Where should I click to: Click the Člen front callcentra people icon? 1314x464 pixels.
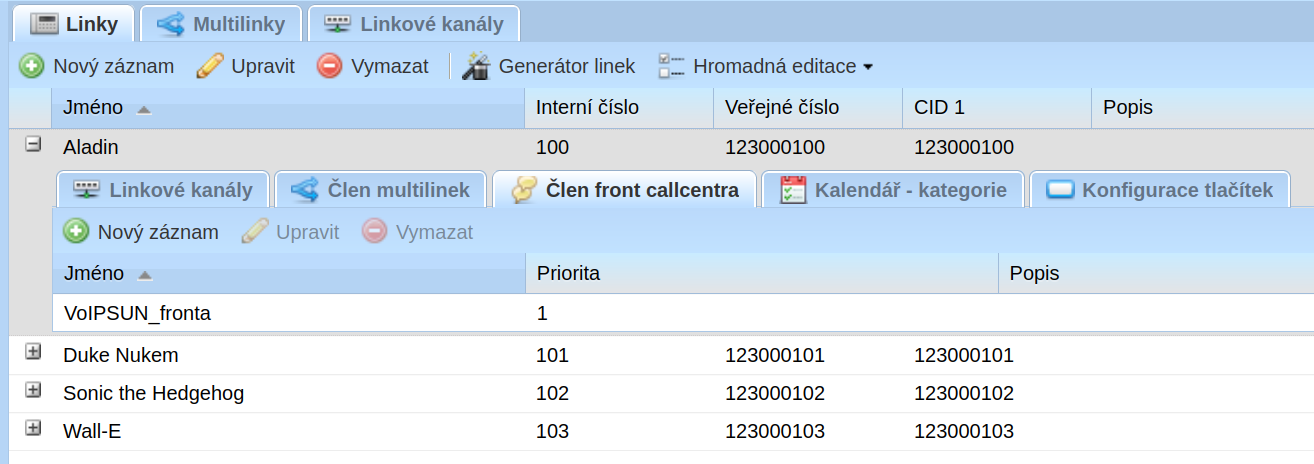(525, 190)
